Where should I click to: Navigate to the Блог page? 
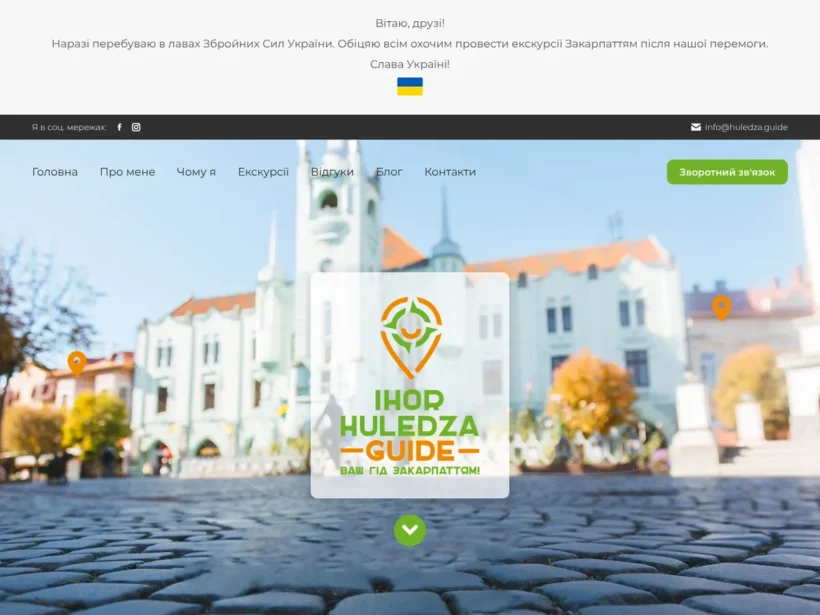(389, 172)
